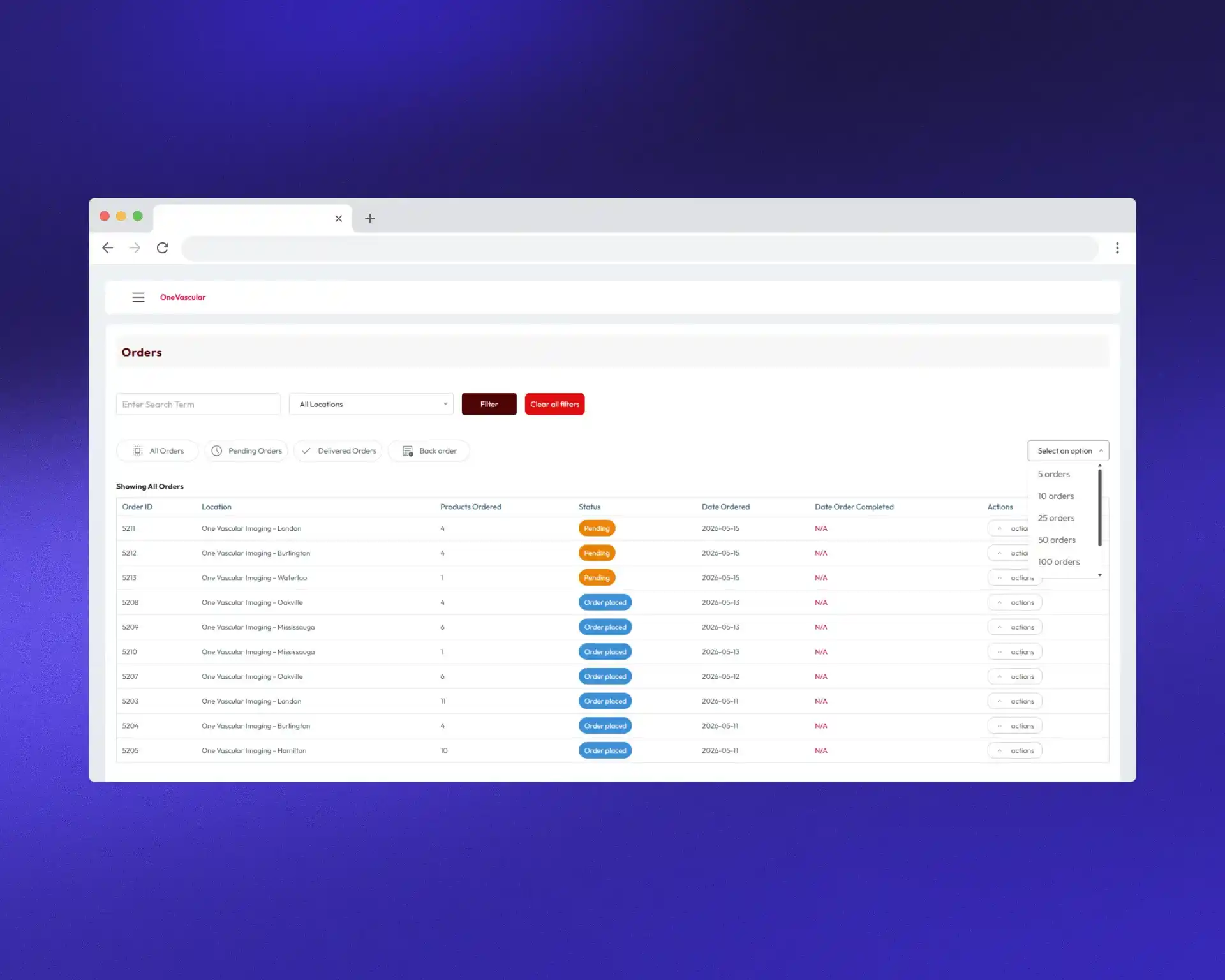Click the browser address bar
Image resolution: width=1225 pixels, height=980 pixels.
pos(640,248)
